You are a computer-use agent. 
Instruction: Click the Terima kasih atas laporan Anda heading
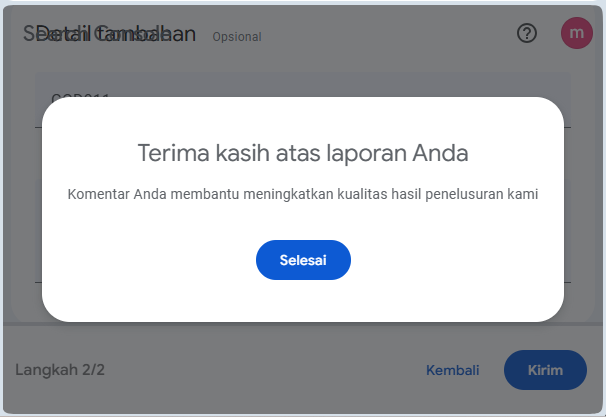coord(303,153)
